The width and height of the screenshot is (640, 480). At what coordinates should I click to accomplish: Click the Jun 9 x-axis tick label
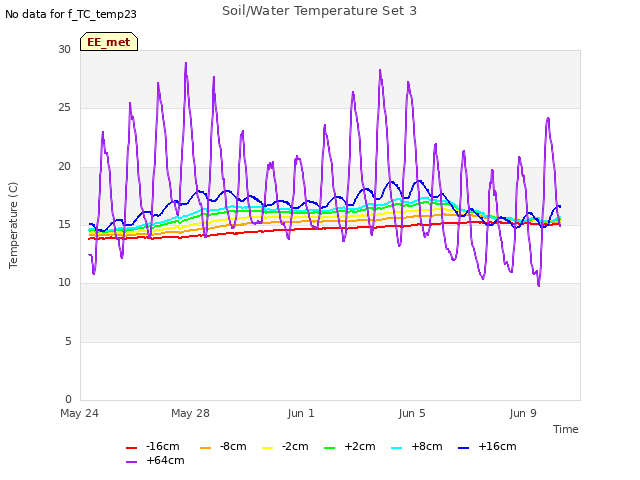tap(523, 413)
